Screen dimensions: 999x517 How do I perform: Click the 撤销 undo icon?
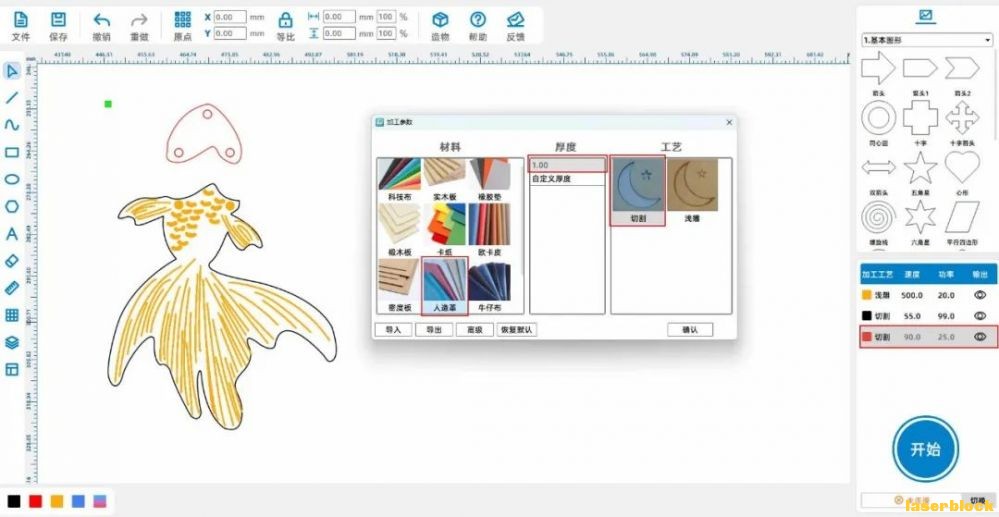[x=101, y=20]
